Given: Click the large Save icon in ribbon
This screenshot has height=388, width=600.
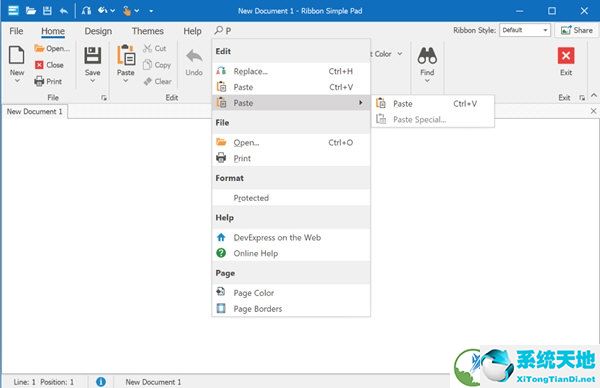Looking at the screenshot, I should tap(93, 55).
